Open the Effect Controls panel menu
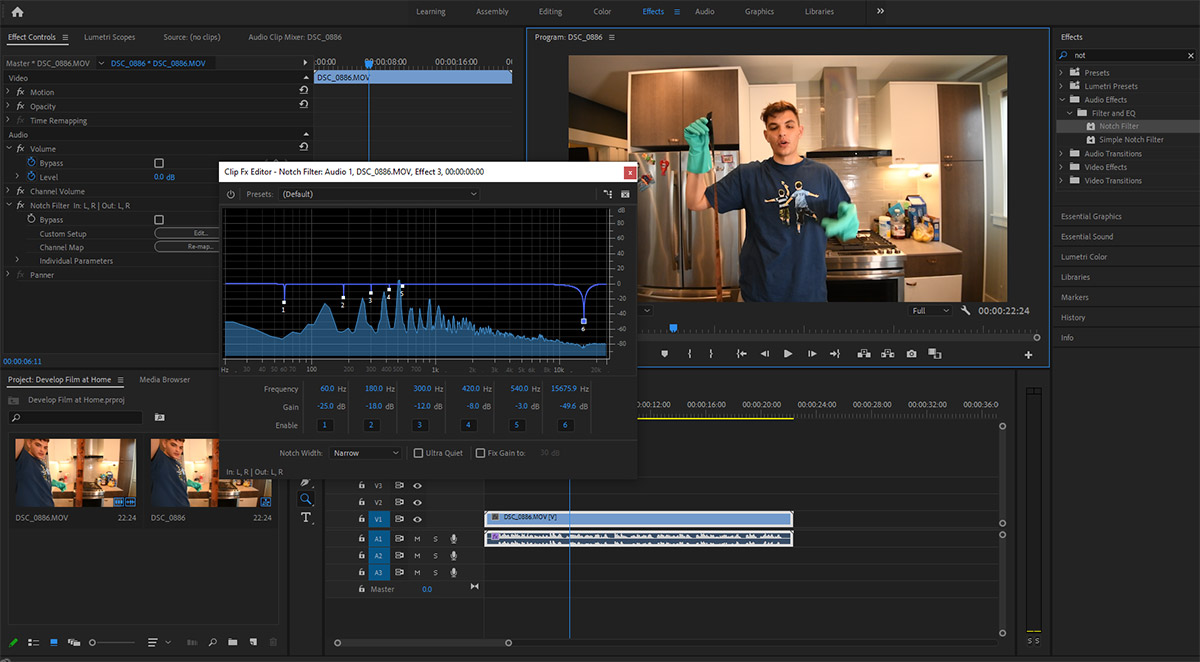 click(x=65, y=37)
